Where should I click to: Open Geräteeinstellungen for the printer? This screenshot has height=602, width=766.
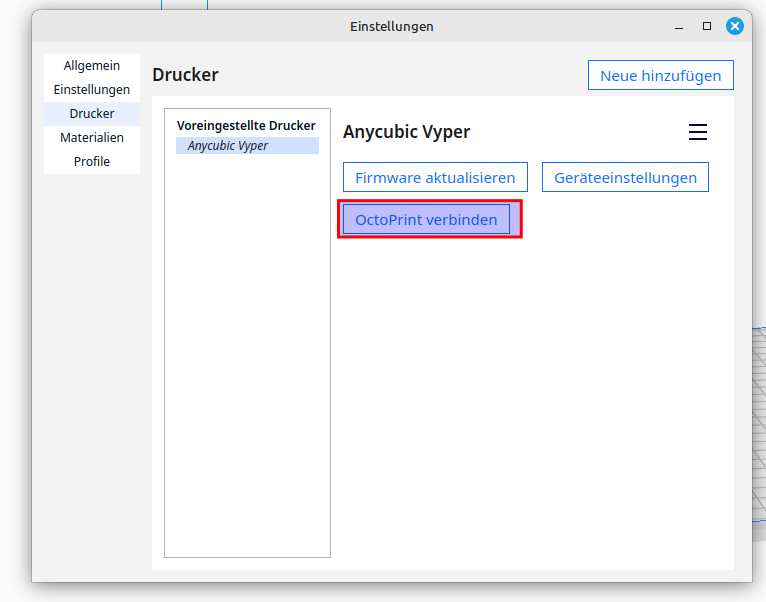[625, 178]
